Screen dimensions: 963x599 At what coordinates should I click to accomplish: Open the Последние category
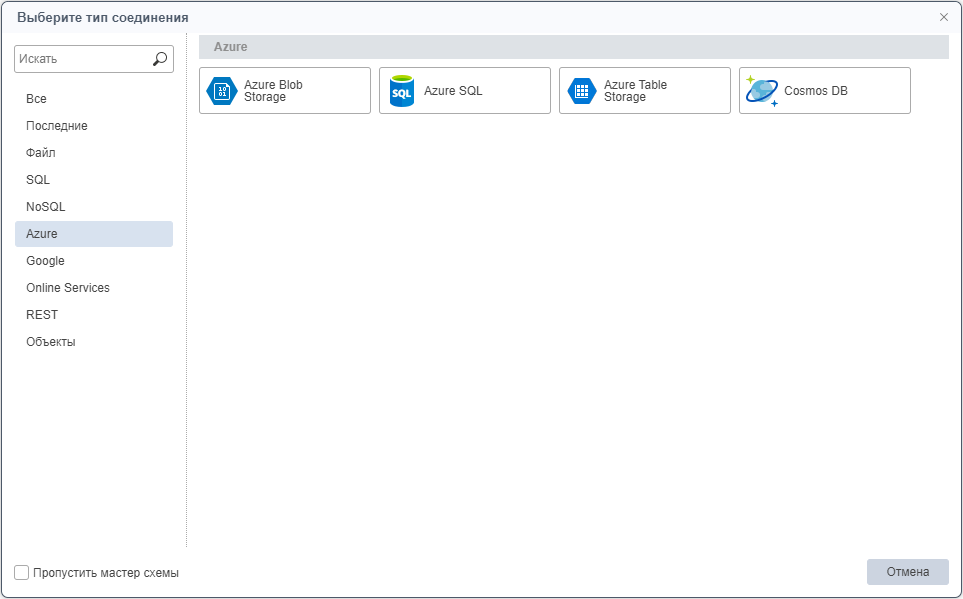click(57, 126)
